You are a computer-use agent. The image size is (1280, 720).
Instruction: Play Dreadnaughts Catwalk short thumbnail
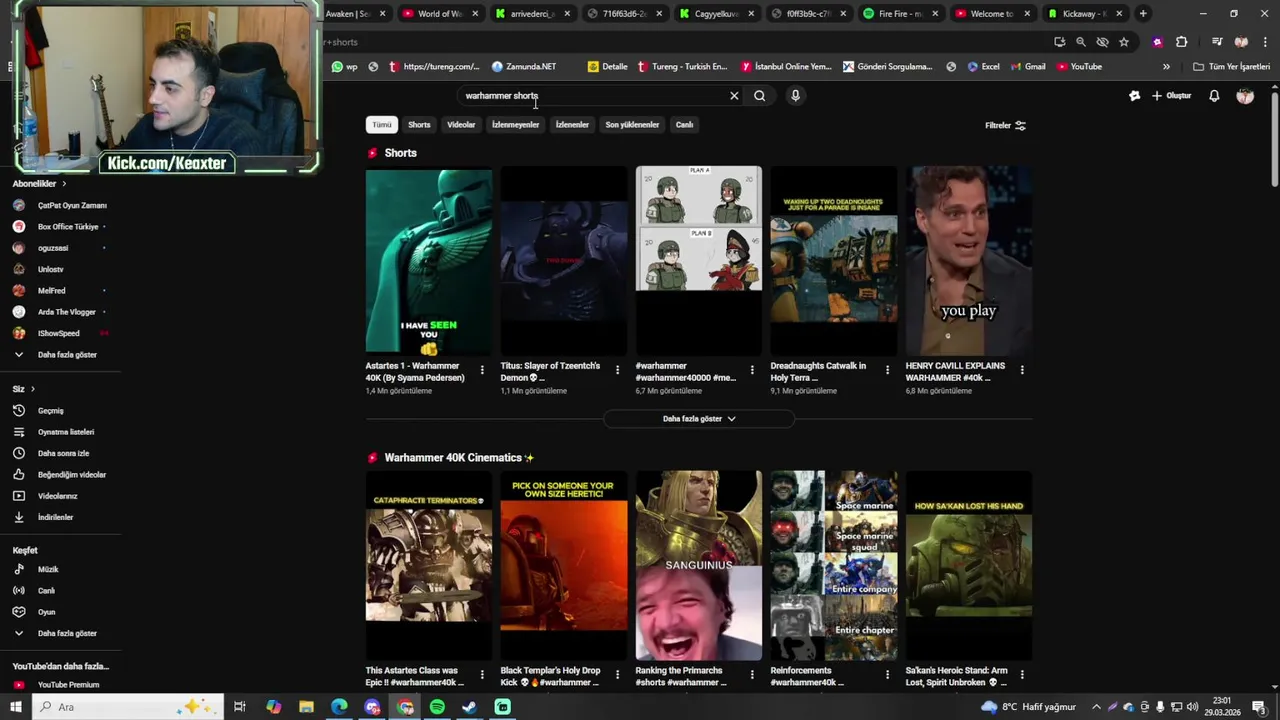coord(833,260)
